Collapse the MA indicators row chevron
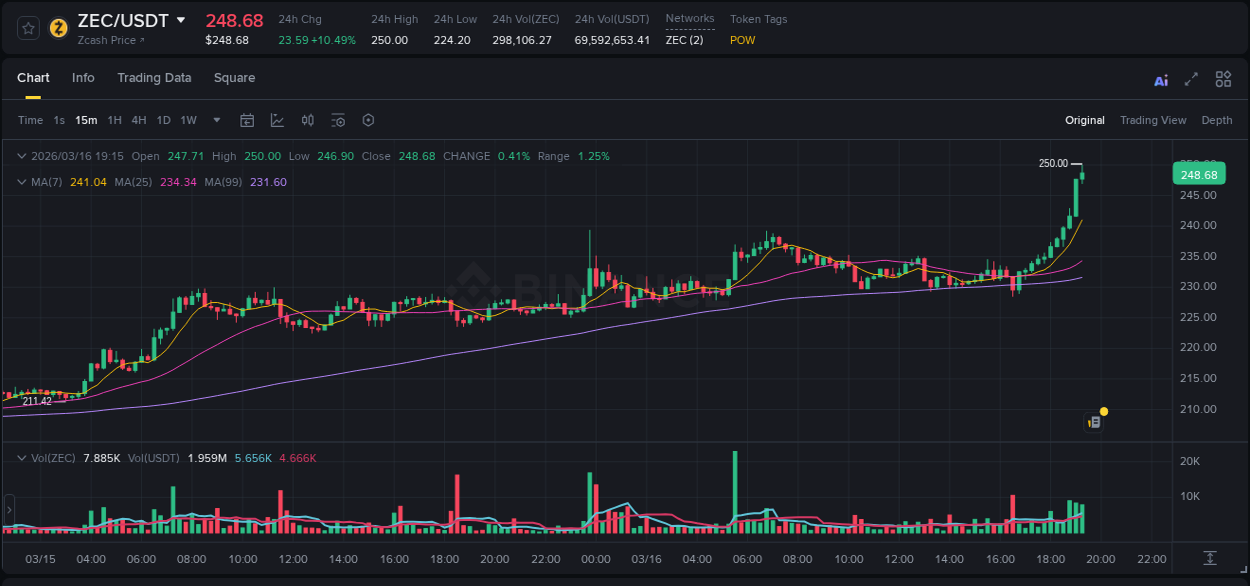The height and width of the screenshot is (586, 1250). pos(21,181)
